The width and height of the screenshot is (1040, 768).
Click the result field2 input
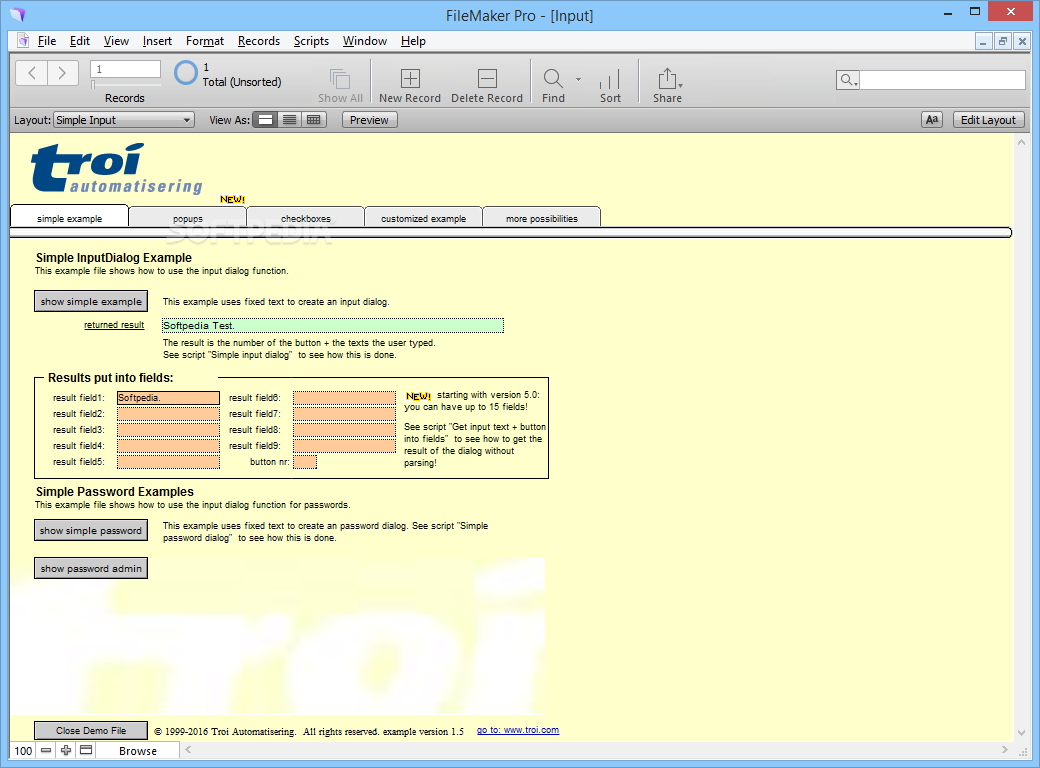click(168, 414)
